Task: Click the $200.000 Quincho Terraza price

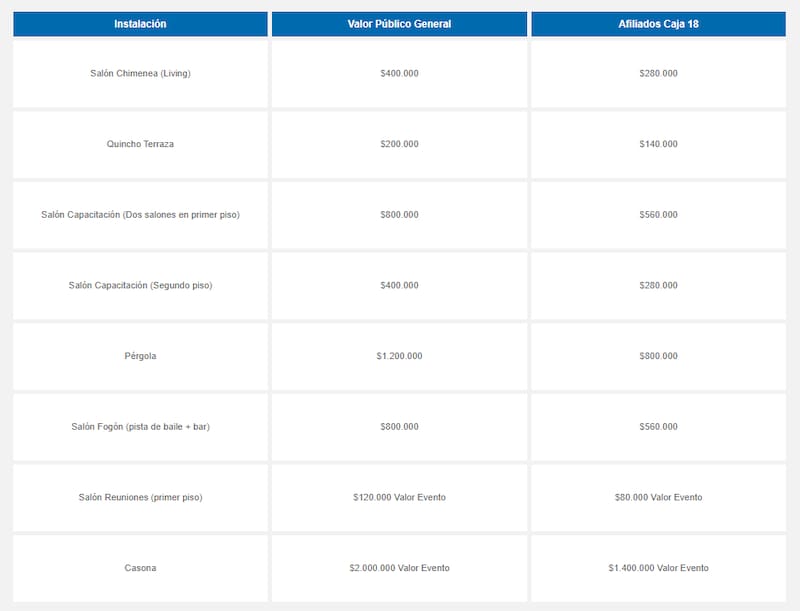Action: click(399, 144)
